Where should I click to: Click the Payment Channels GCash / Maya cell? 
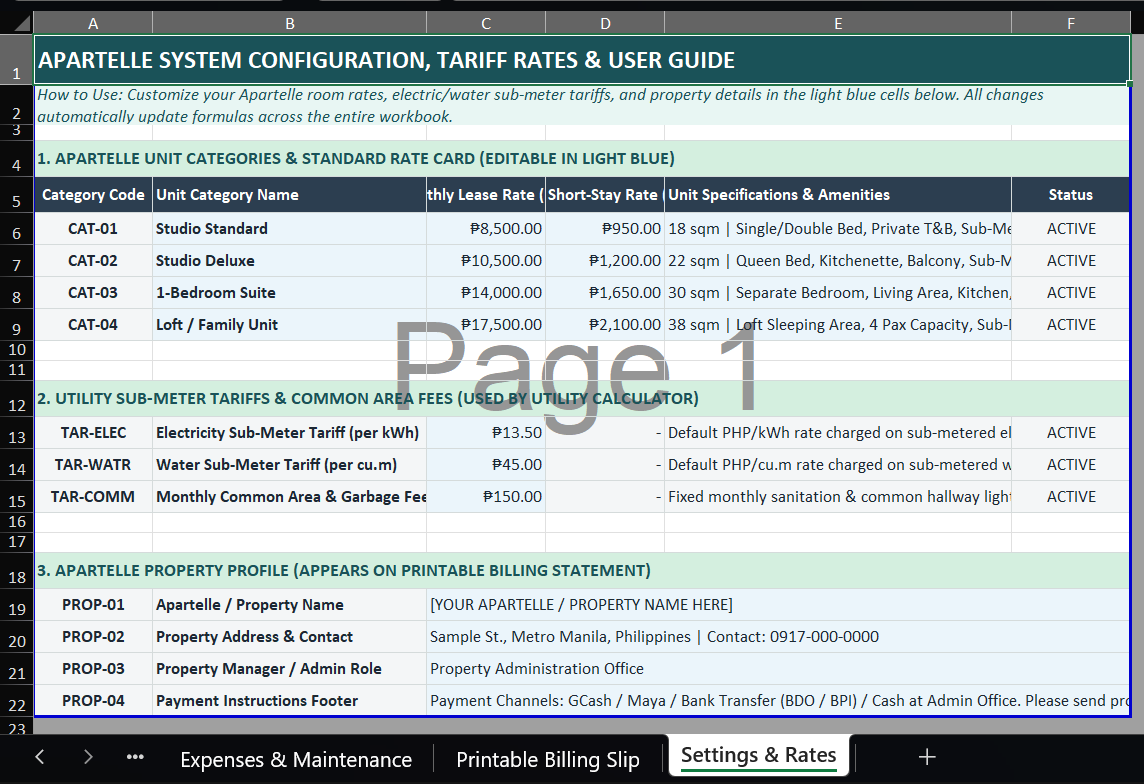point(778,701)
